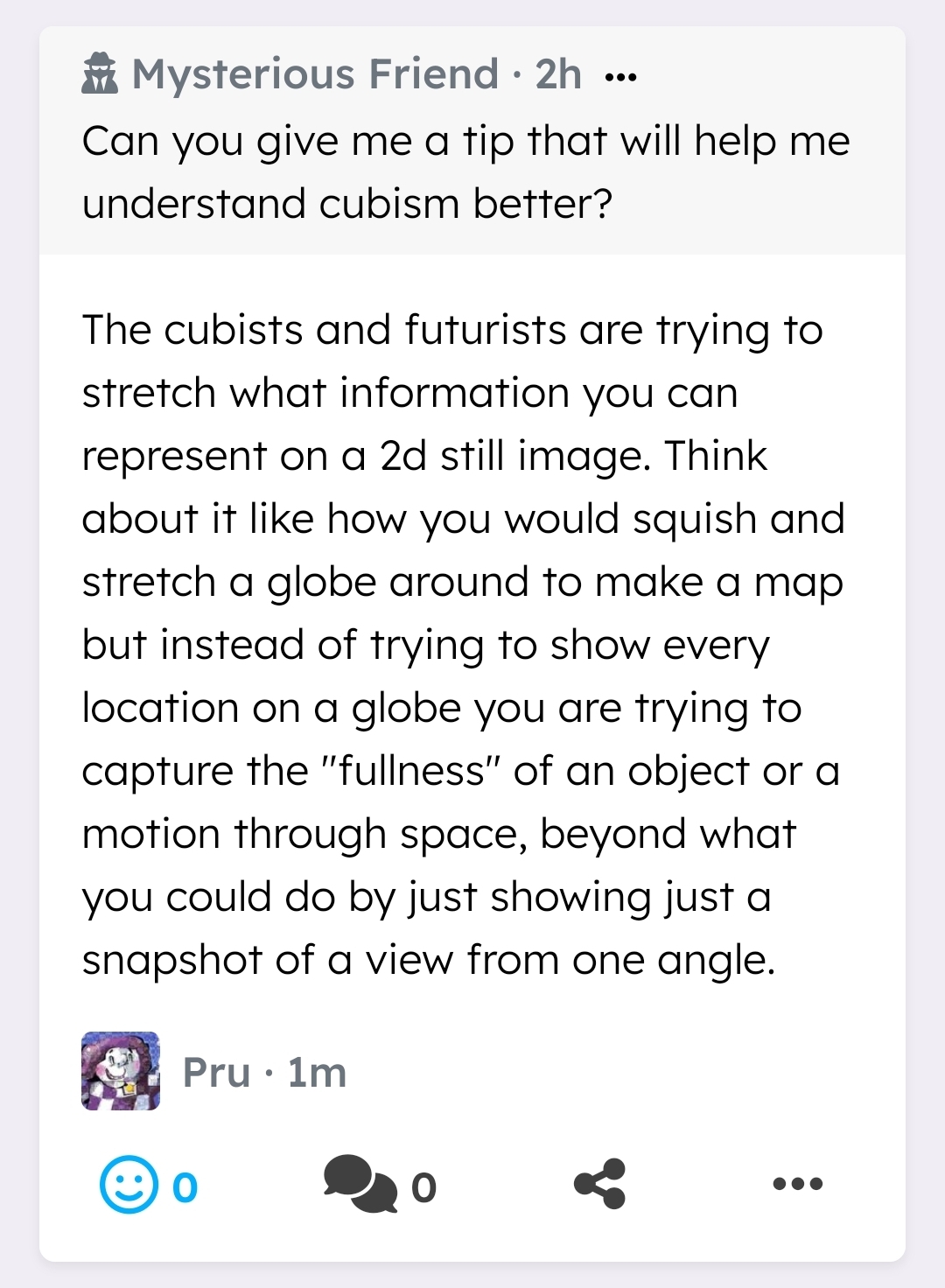Tap the question text about understanding cubism
The width and height of the screenshot is (945, 1288).
[465, 171]
